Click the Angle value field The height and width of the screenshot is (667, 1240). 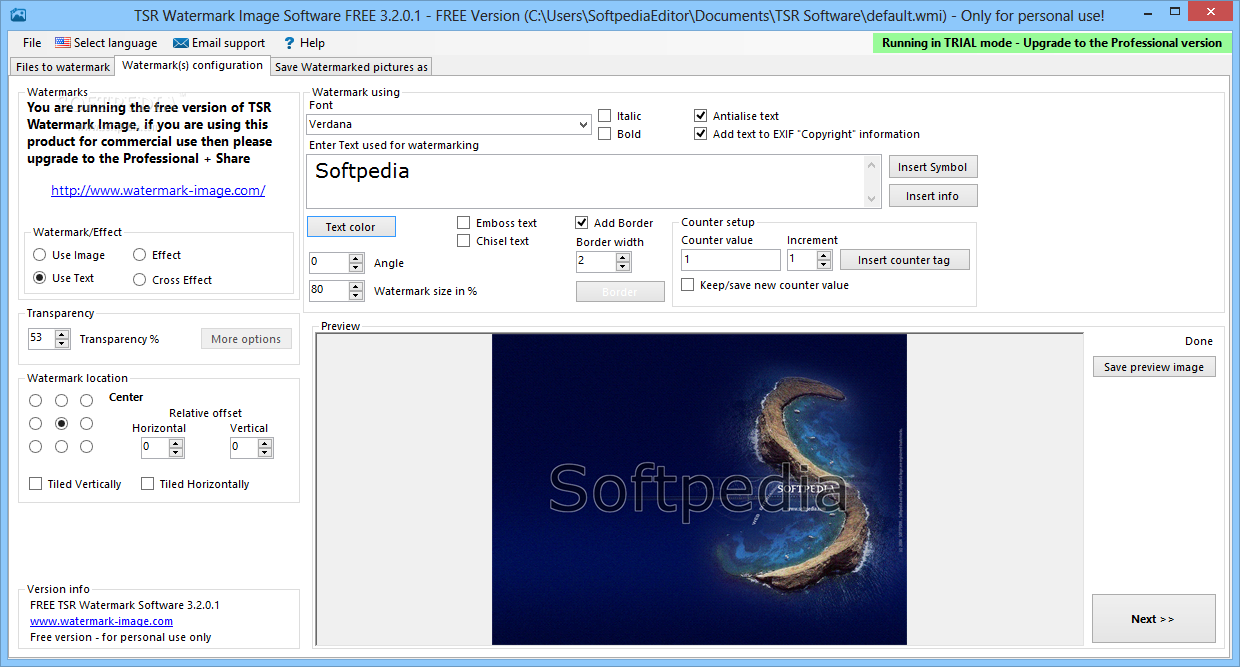point(329,263)
